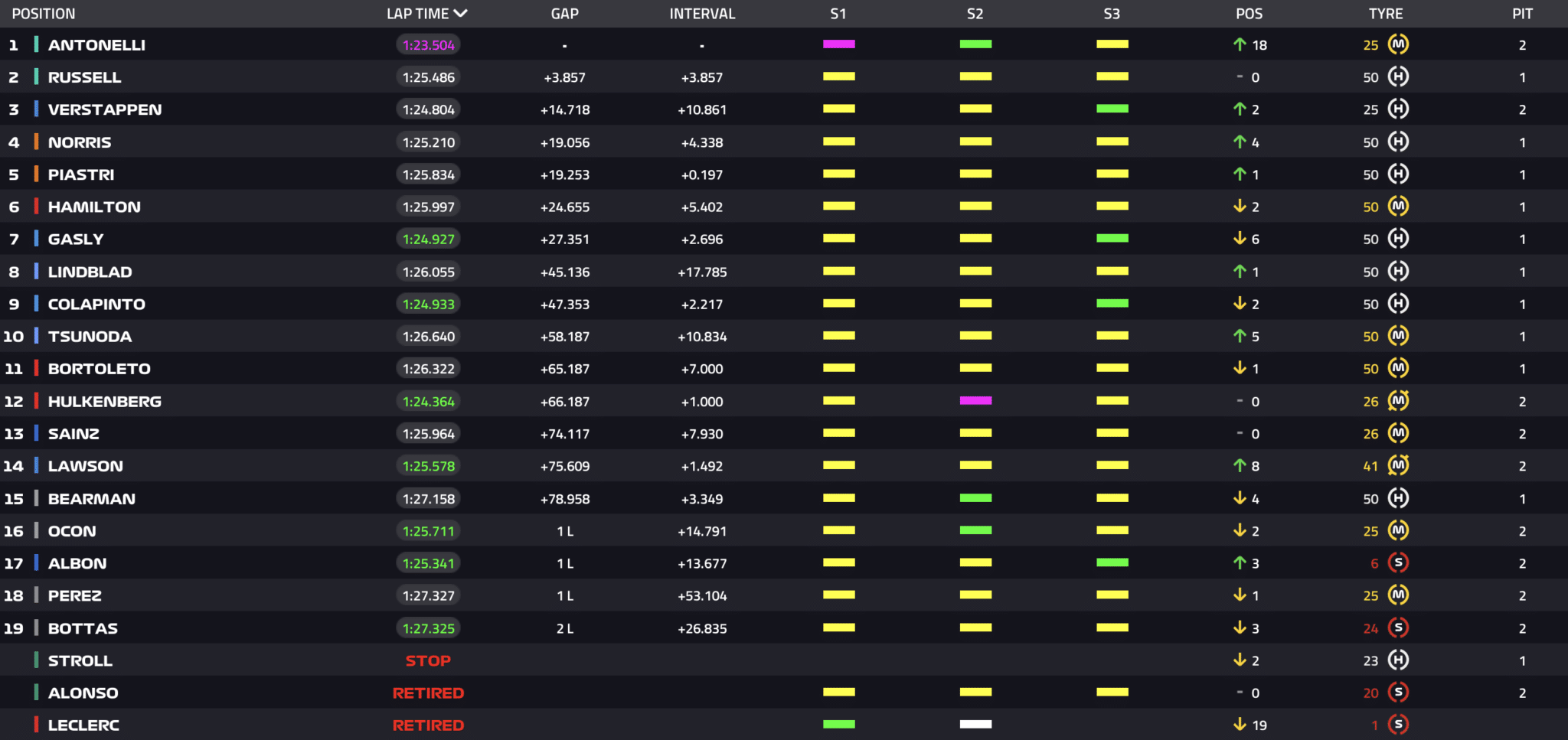This screenshot has height=740, width=1568.
Task: Click Gasly's hard tyre icon
Action: 1398,238
